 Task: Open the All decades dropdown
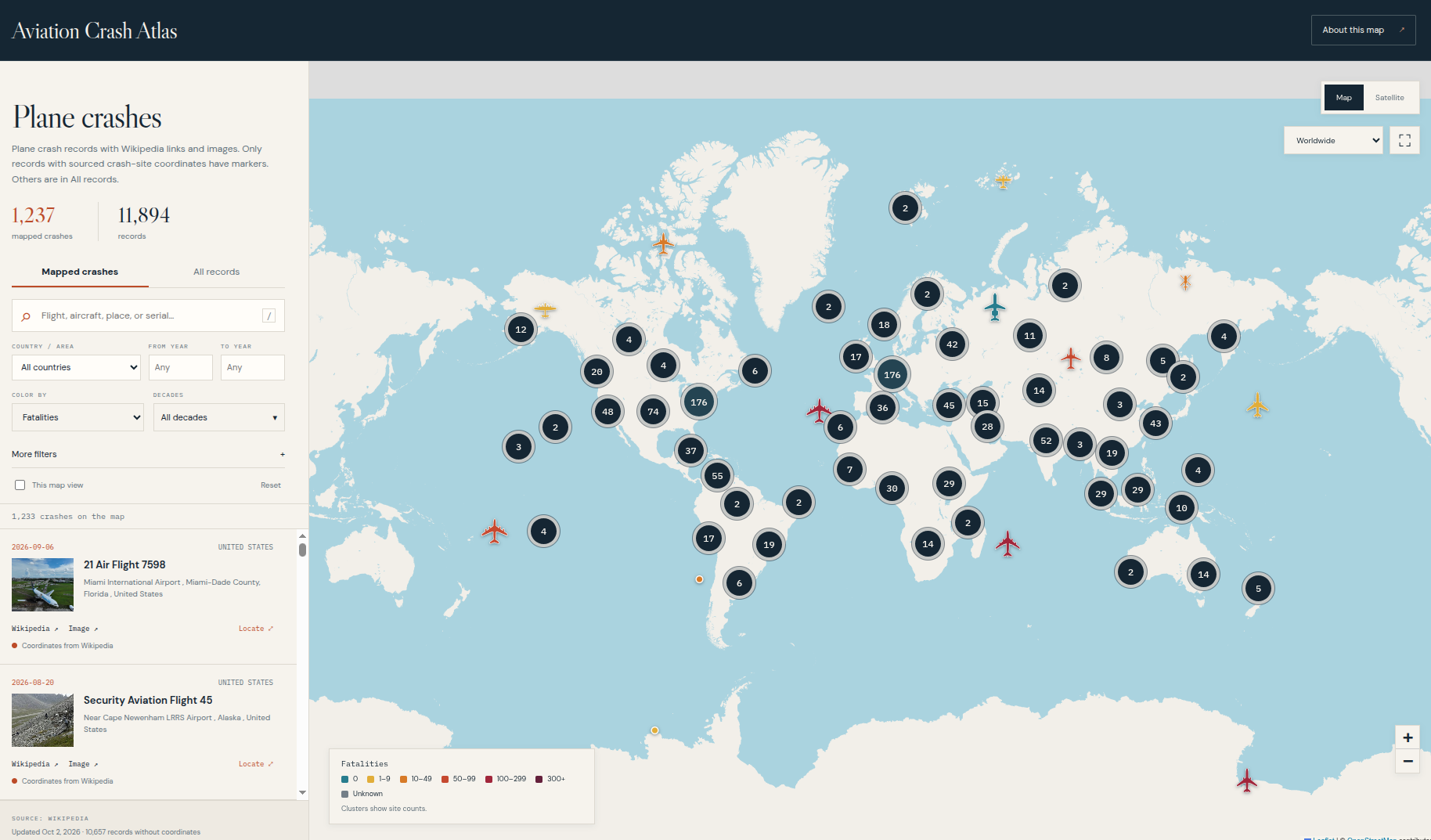click(219, 417)
